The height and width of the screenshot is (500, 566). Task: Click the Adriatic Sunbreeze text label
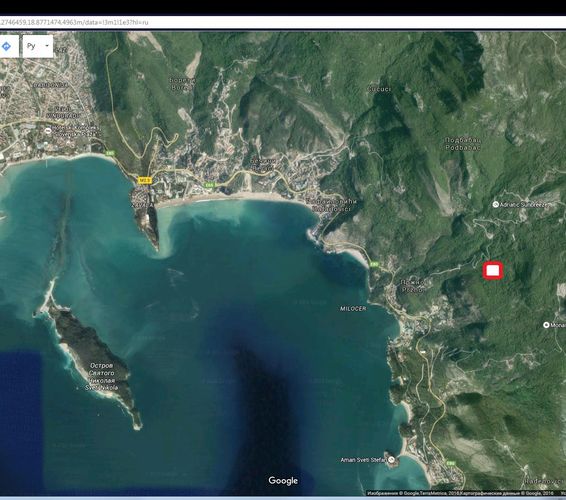pyautogui.click(x=525, y=204)
